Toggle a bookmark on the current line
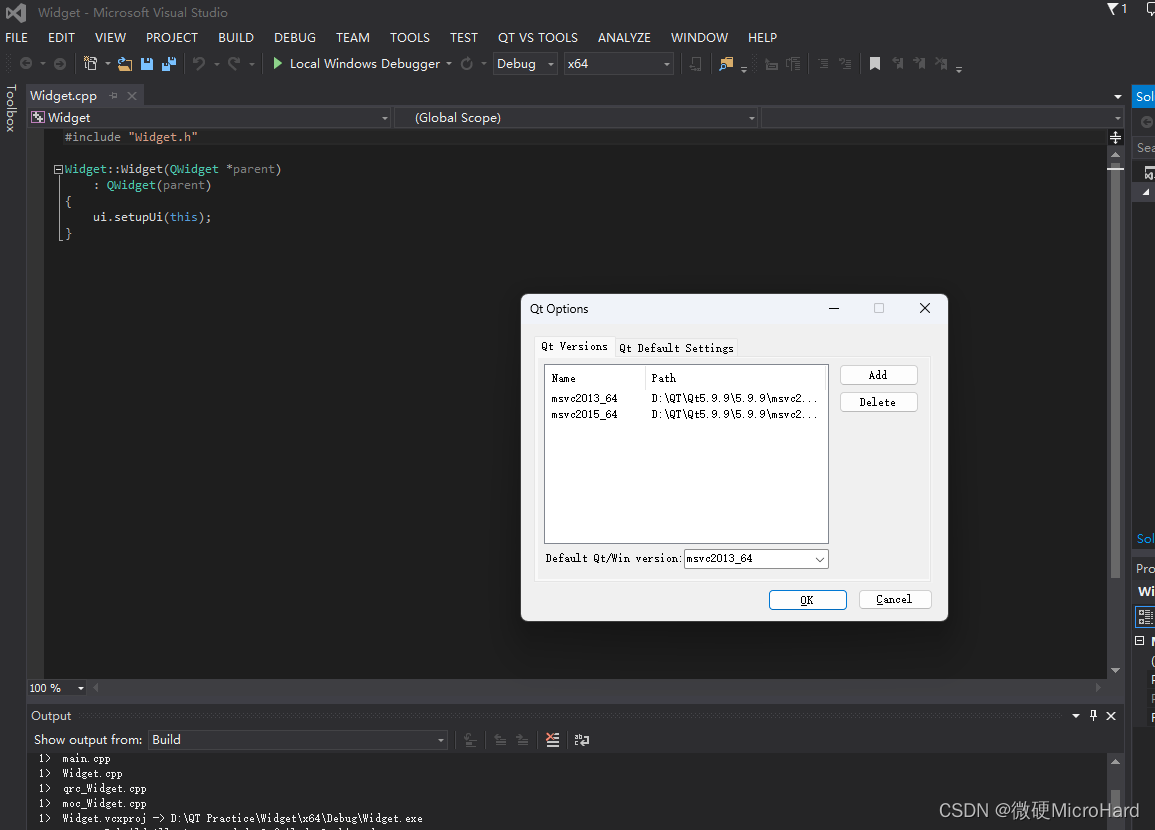Viewport: 1155px width, 830px height. [x=873, y=63]
